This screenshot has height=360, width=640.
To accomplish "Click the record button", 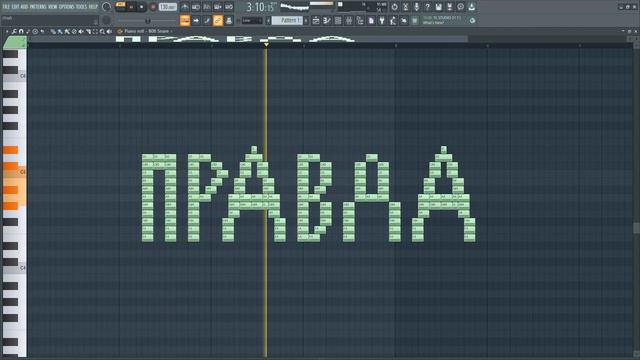I will tap(153, 7).
